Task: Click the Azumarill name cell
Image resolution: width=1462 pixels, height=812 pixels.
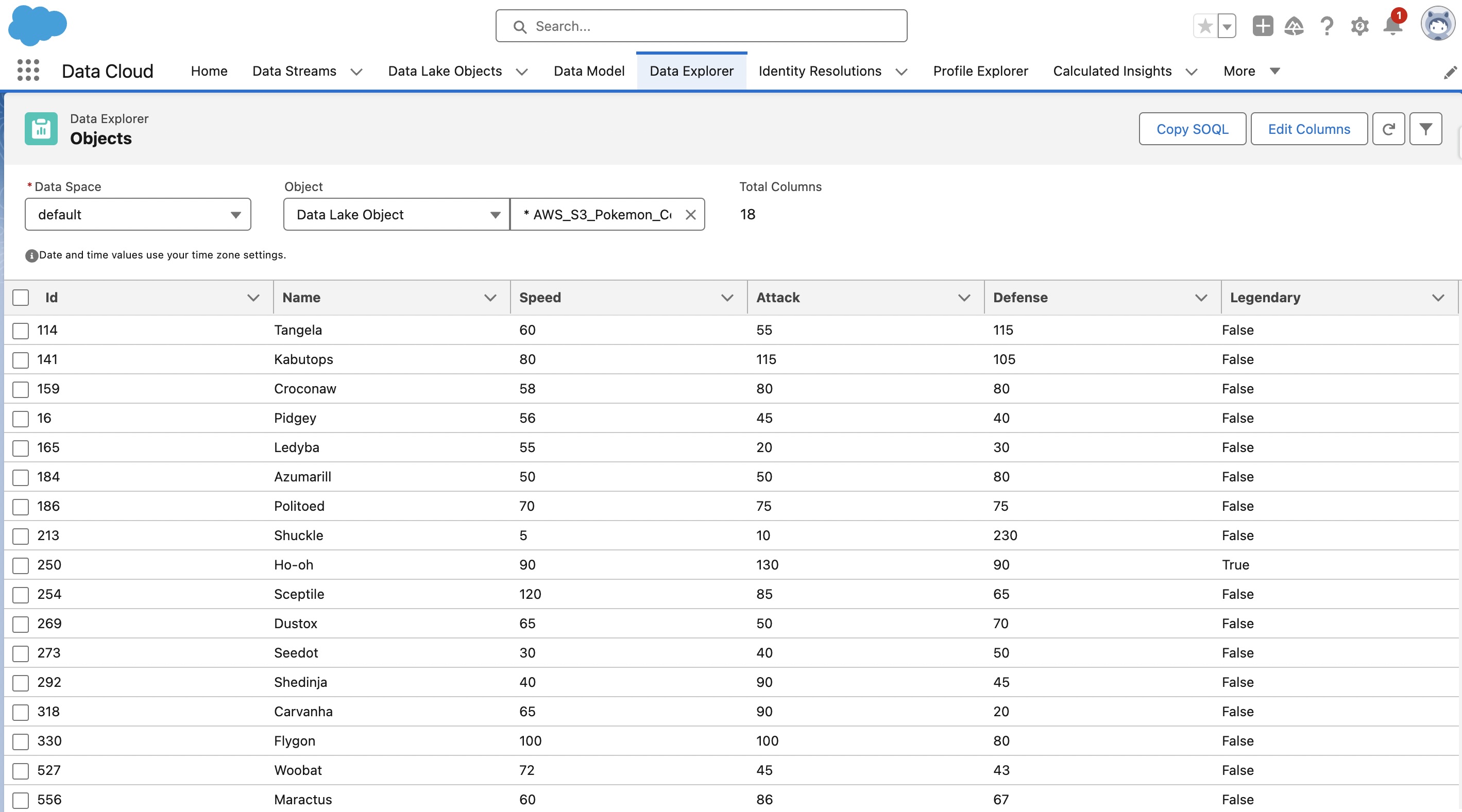Action: coord(302,477)
